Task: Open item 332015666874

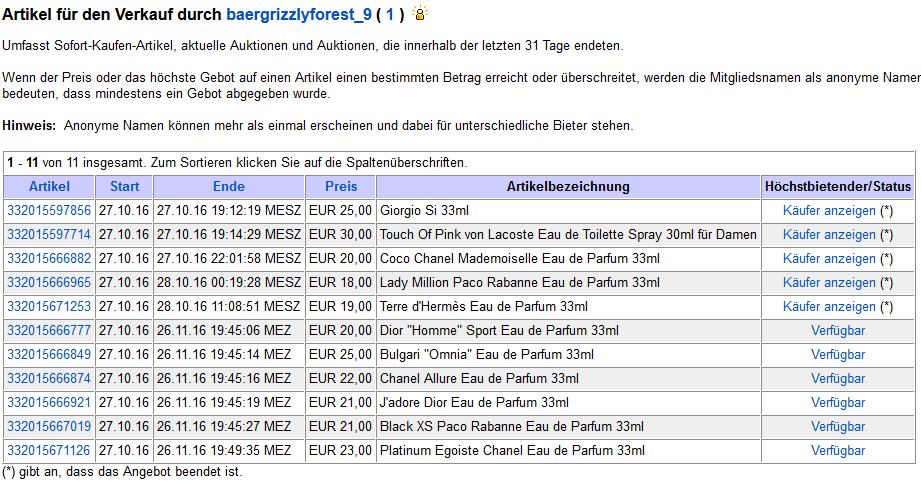Action: 49,379
